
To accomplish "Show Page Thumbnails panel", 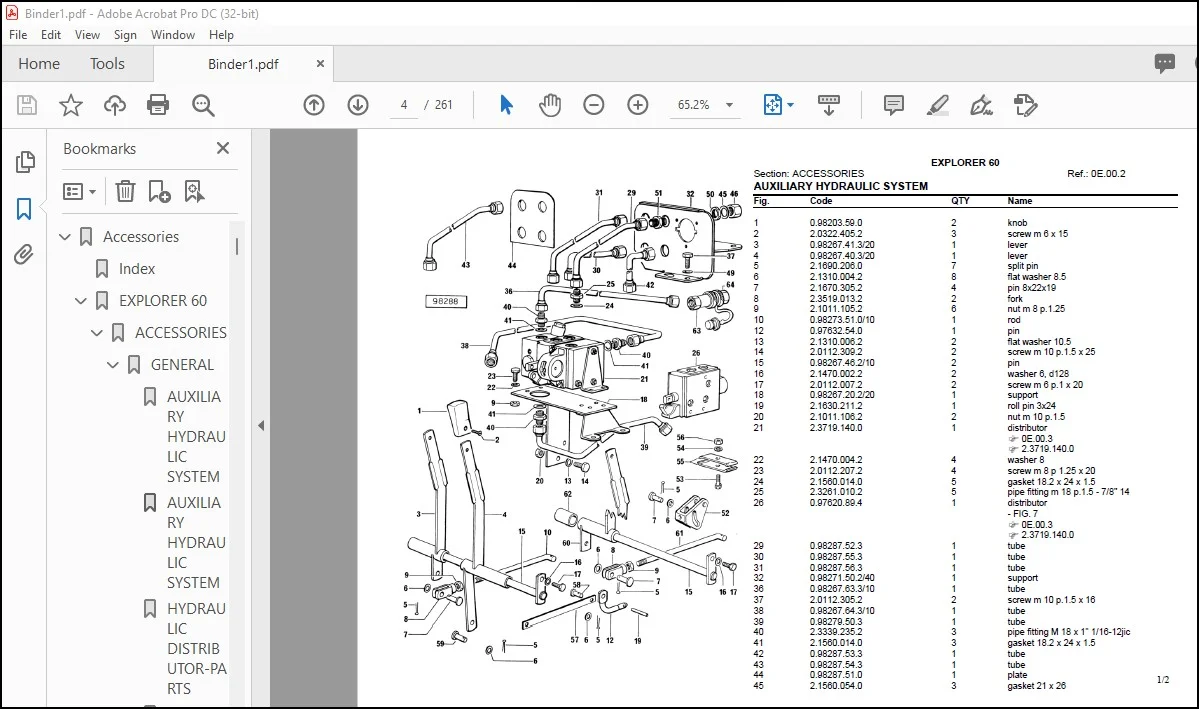I will tap(24, 161).
